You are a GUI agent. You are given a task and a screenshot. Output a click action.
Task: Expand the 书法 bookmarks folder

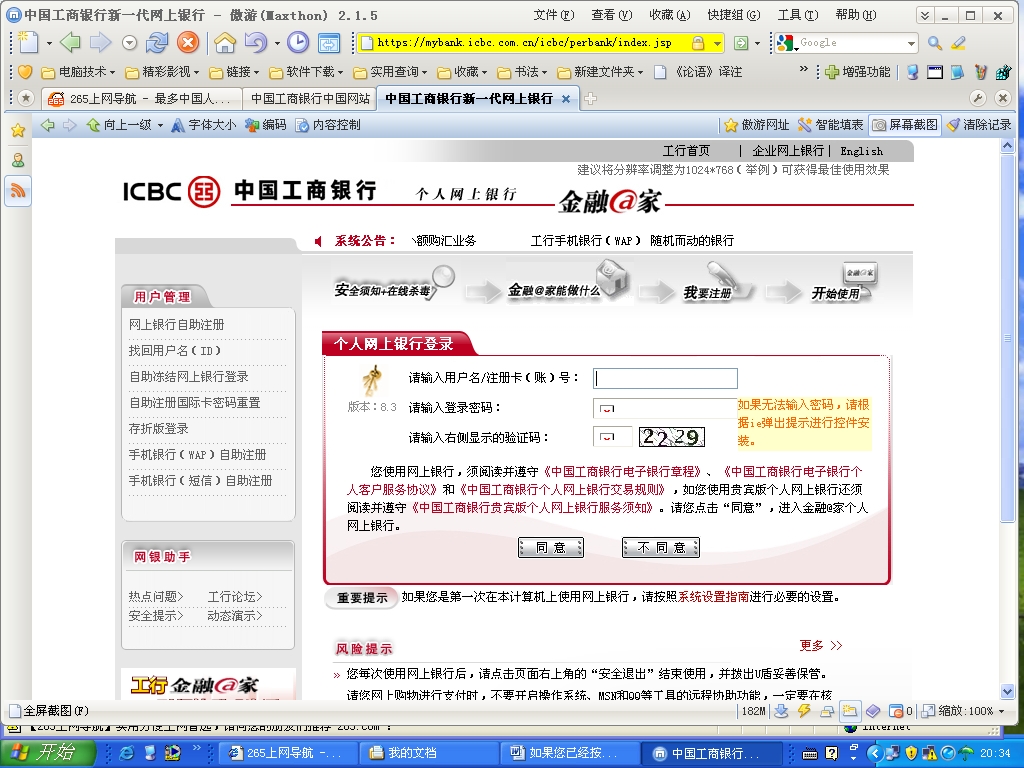click(522, 72)
